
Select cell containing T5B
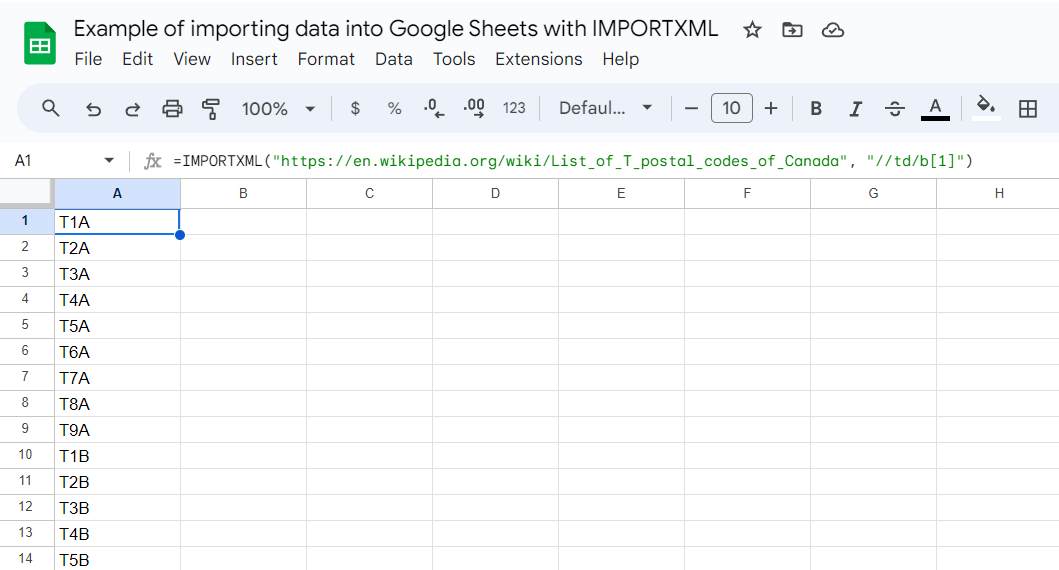pos(118,559)
